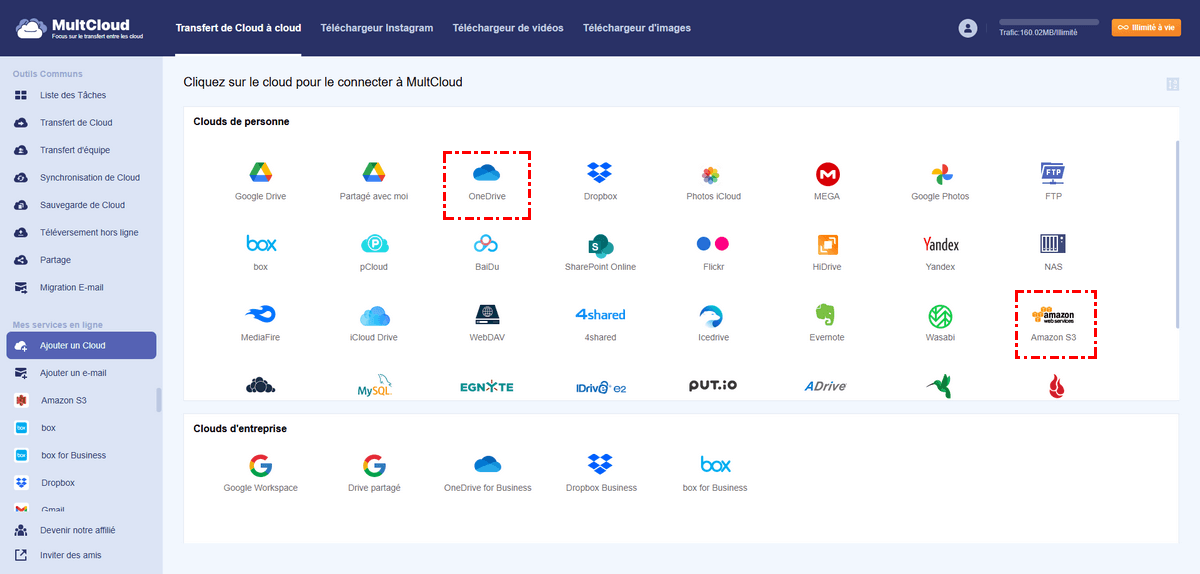Add Google Workspace enterprise cloud

point(260,473)
